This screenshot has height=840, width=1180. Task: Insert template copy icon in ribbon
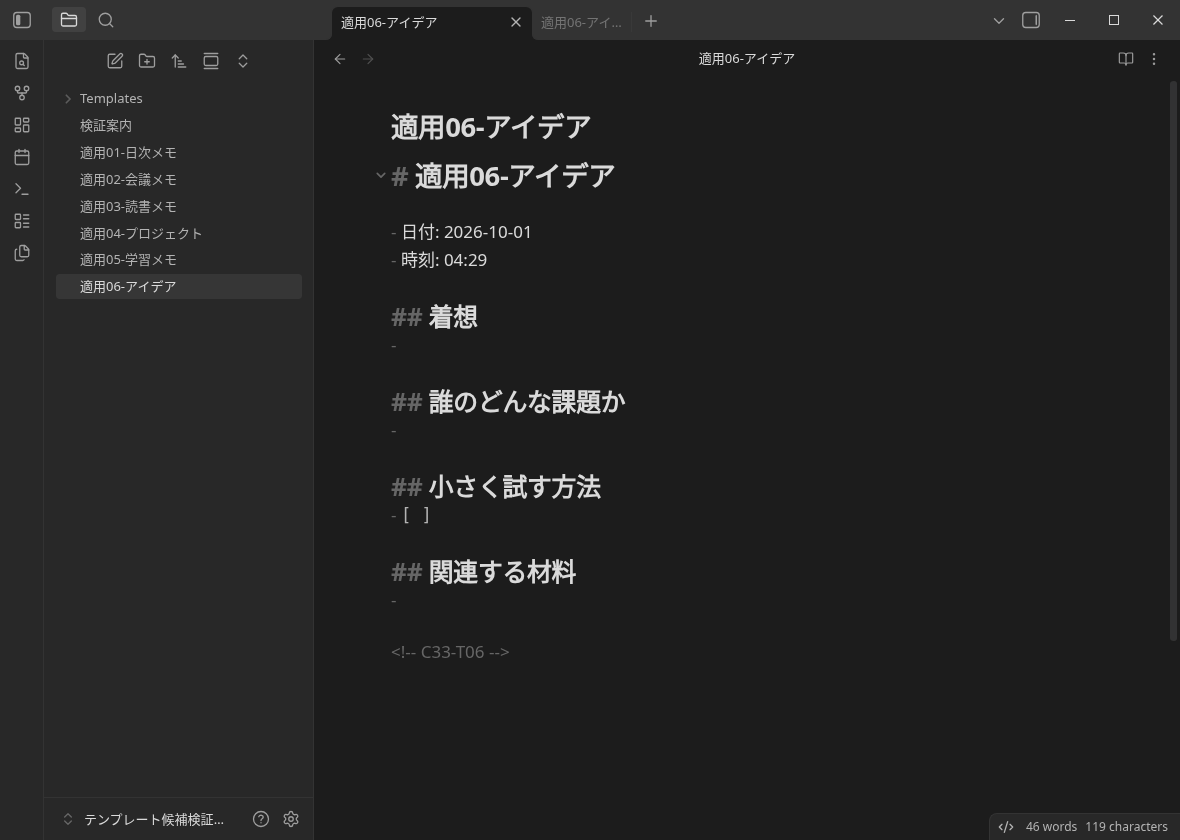pyautogui.click(x=22, y=253)
